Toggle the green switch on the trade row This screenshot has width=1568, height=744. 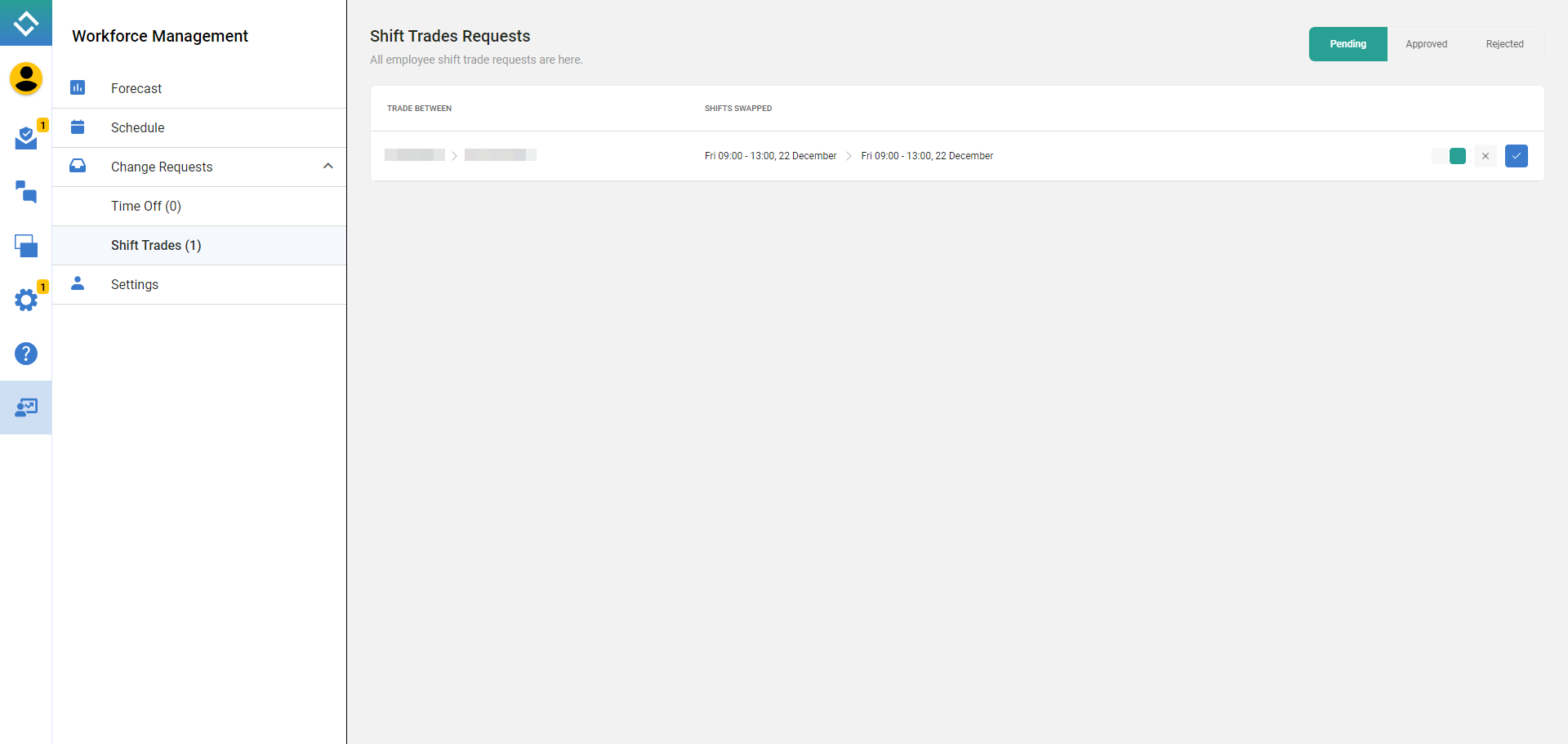click(1450, 156)
